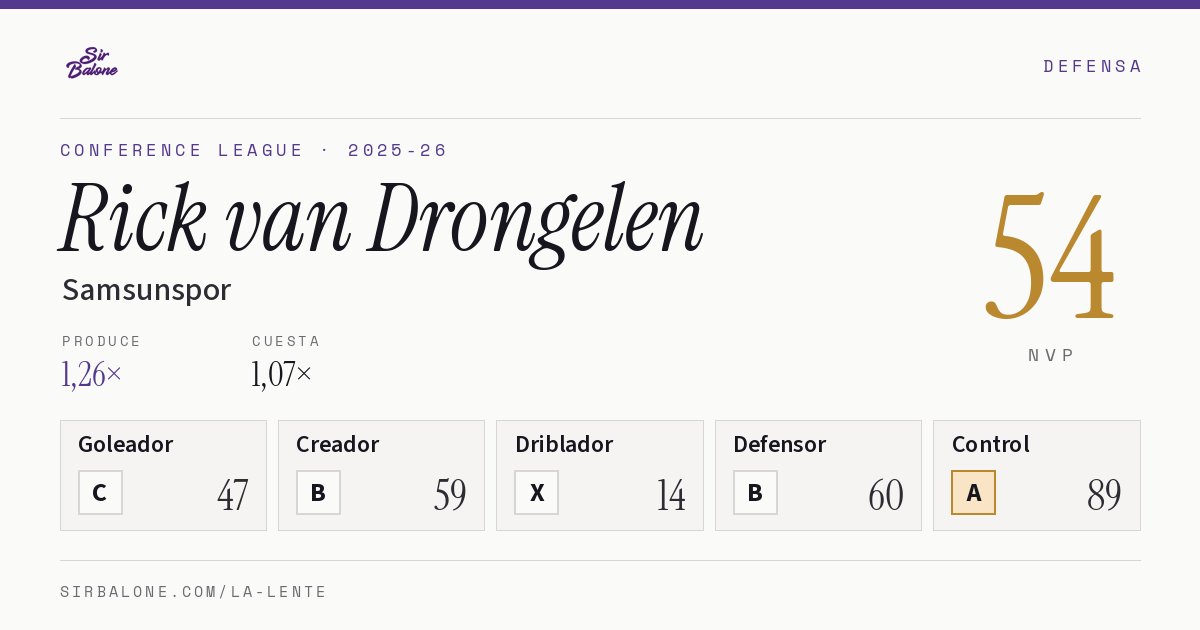This screenshot has width=1200, height=630.
Task: Click the Goleador score 47
Action: (233, 495)
